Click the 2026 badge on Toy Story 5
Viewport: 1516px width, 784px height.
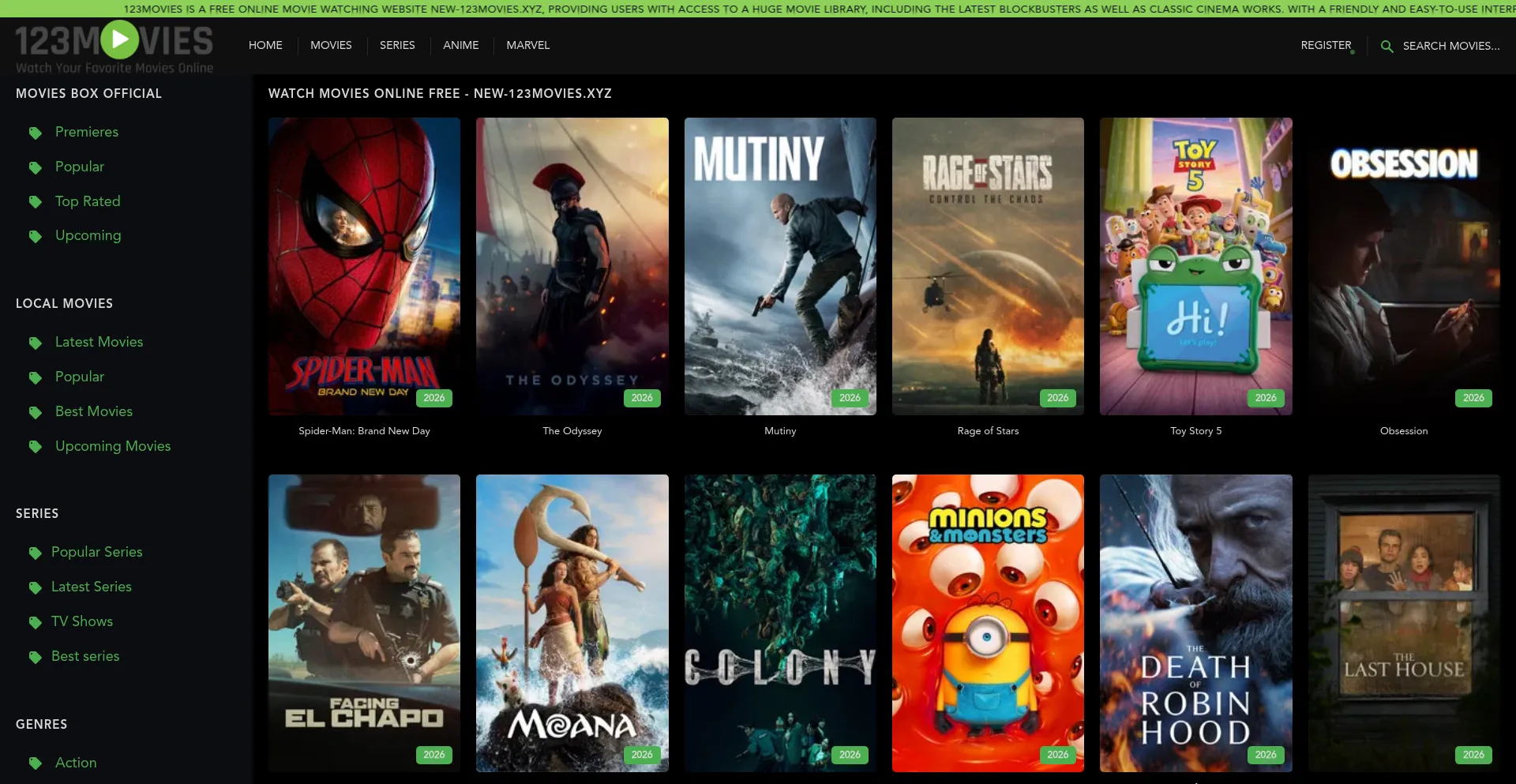pos(1266,398)
